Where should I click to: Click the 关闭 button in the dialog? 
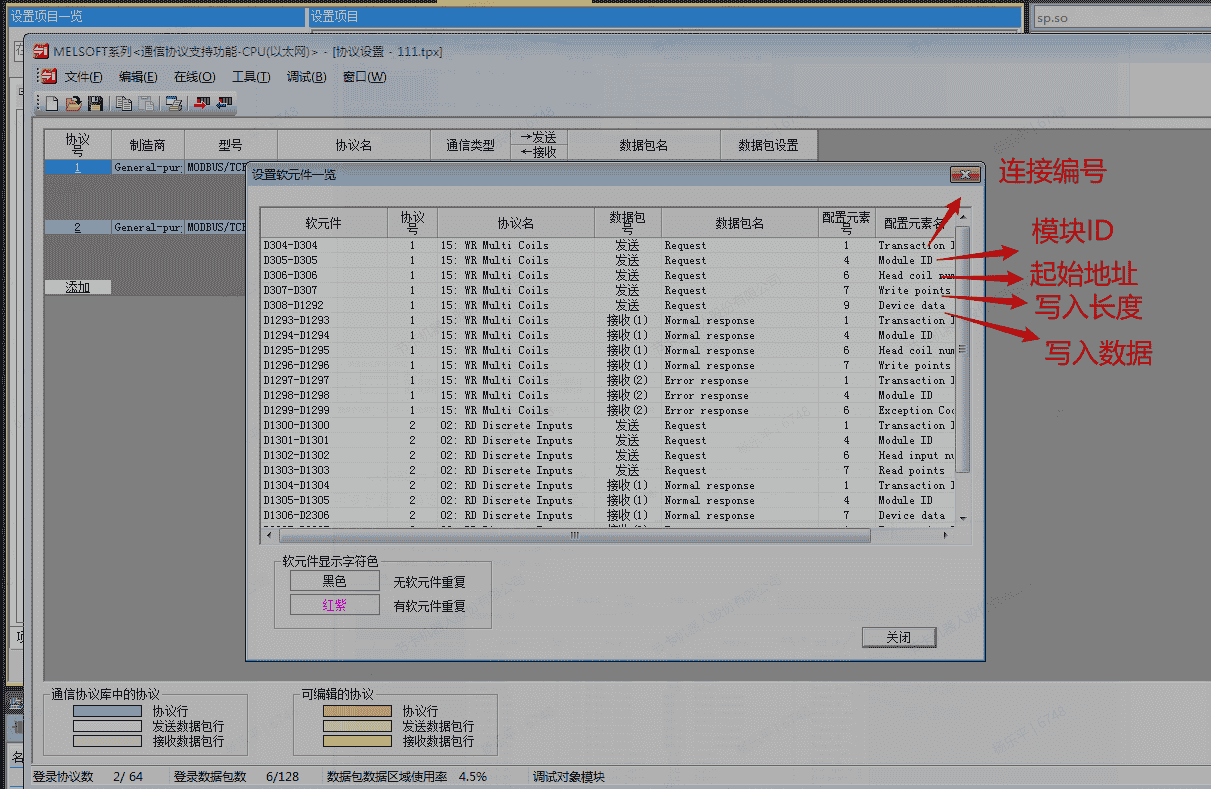point(898,638)
